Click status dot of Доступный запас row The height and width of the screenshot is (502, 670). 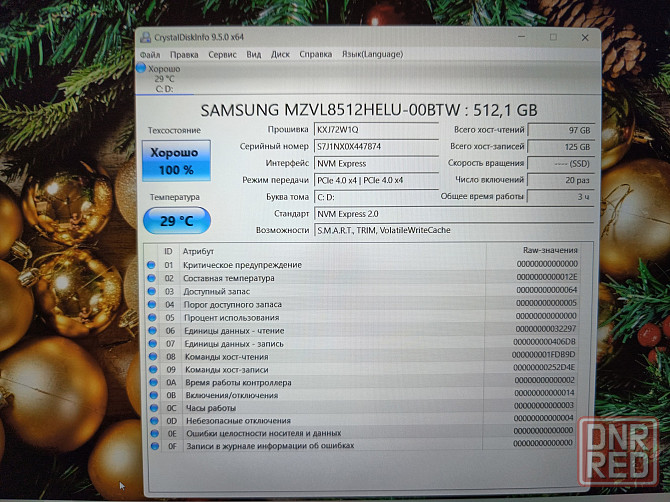pos(152,291)
